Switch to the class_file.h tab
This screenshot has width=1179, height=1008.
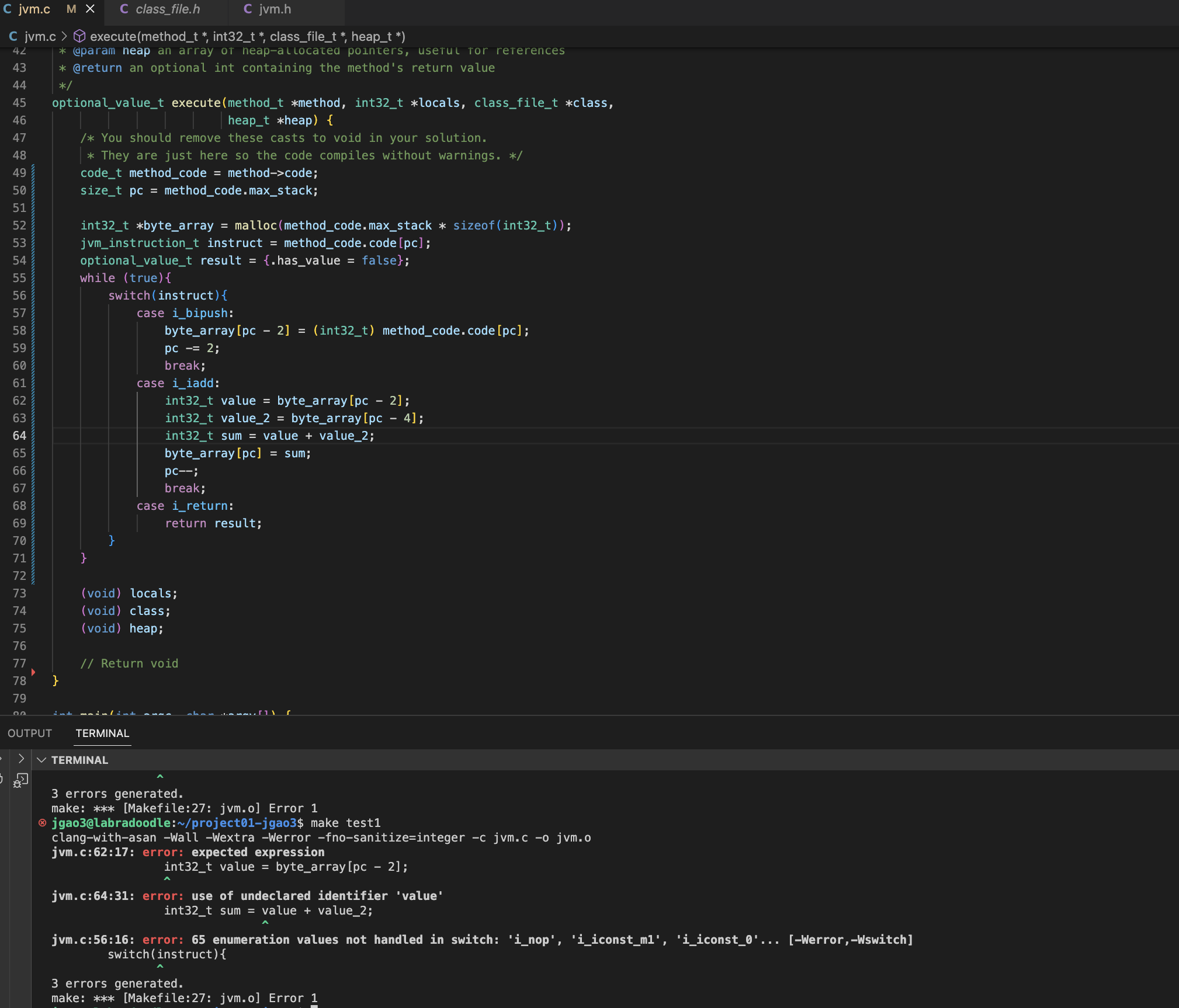tap(168, 9)
